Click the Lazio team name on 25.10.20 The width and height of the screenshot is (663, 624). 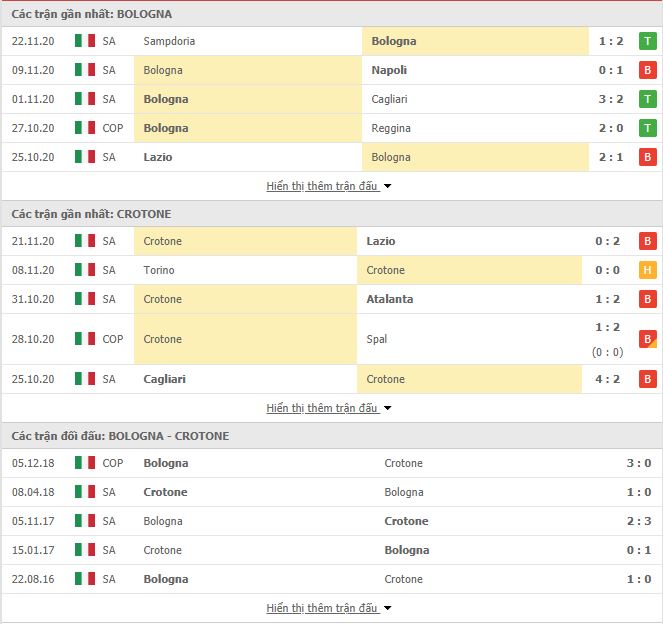(x=158, y=157)
